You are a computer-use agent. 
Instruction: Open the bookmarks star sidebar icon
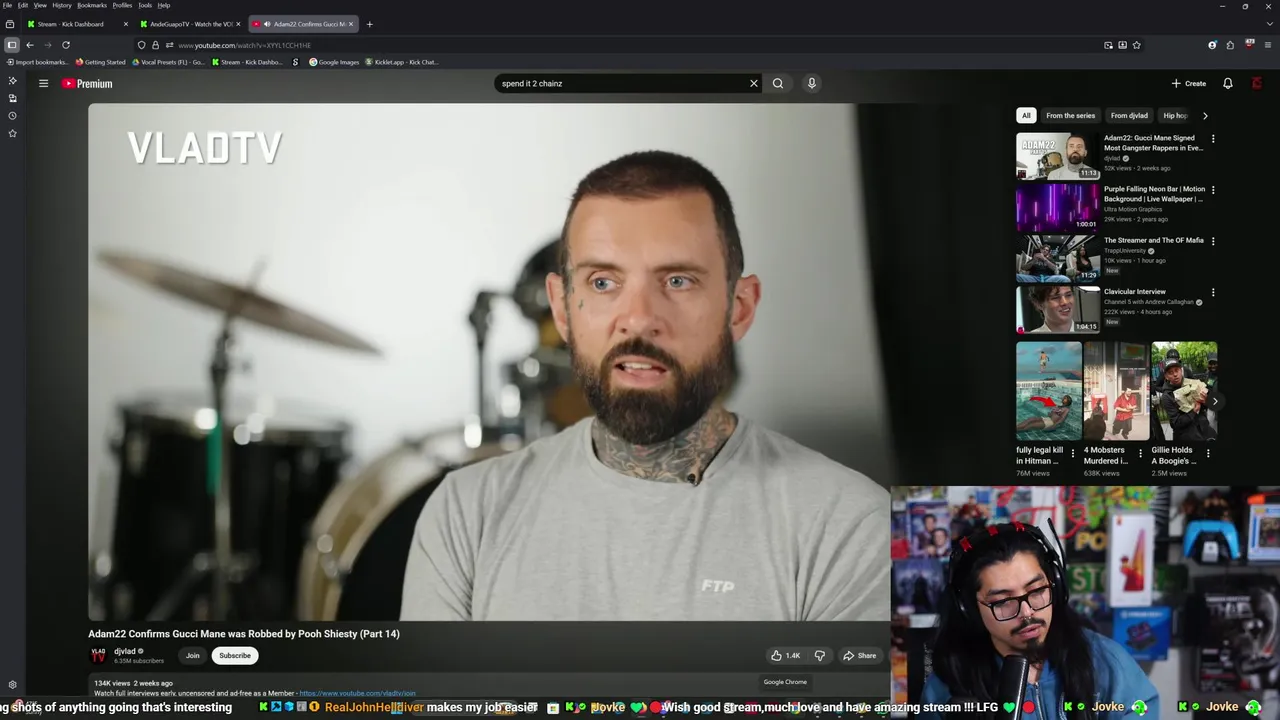click(12, 133)
